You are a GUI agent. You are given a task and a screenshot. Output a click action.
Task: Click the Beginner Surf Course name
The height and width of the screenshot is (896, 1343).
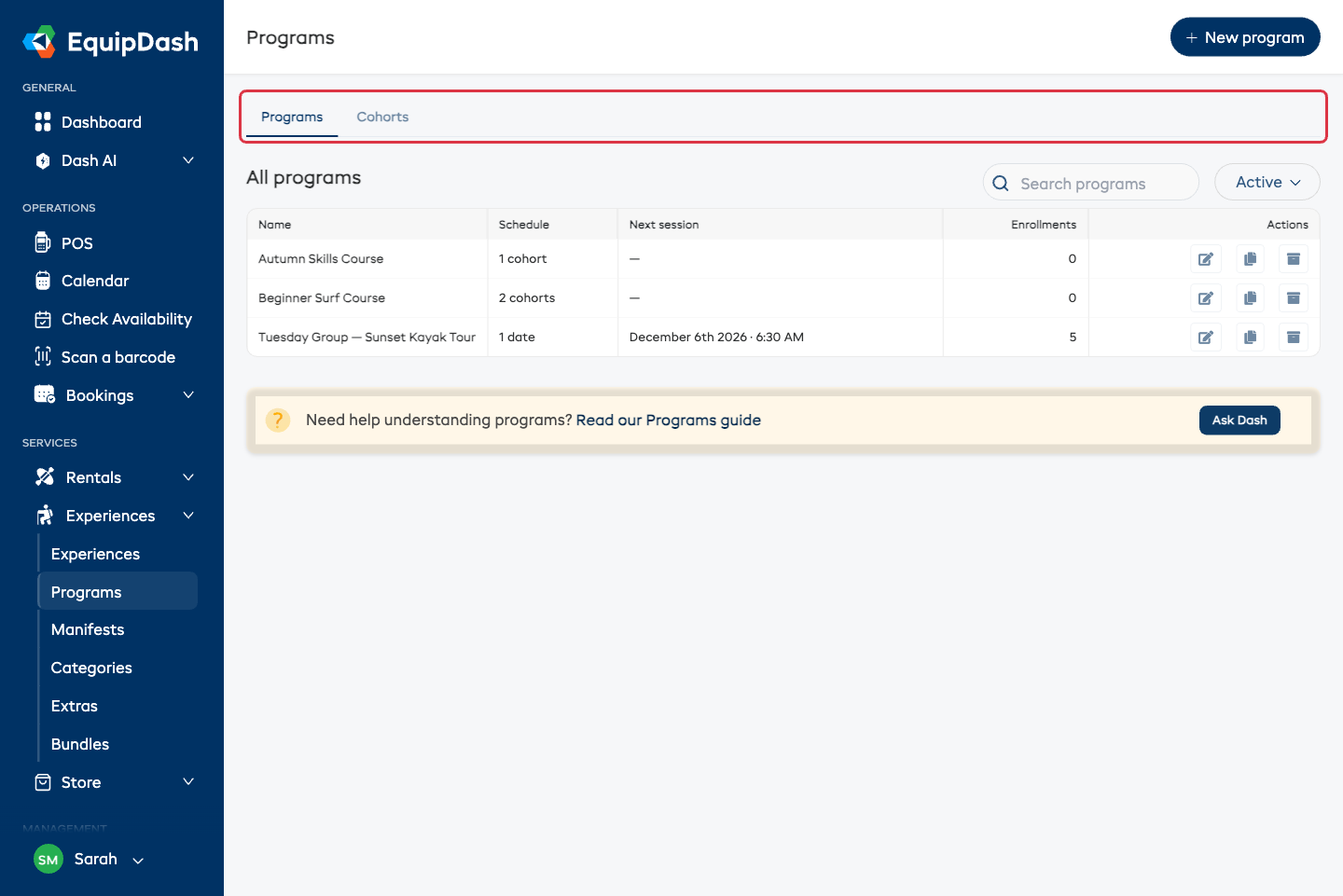(x=322, y=298)
